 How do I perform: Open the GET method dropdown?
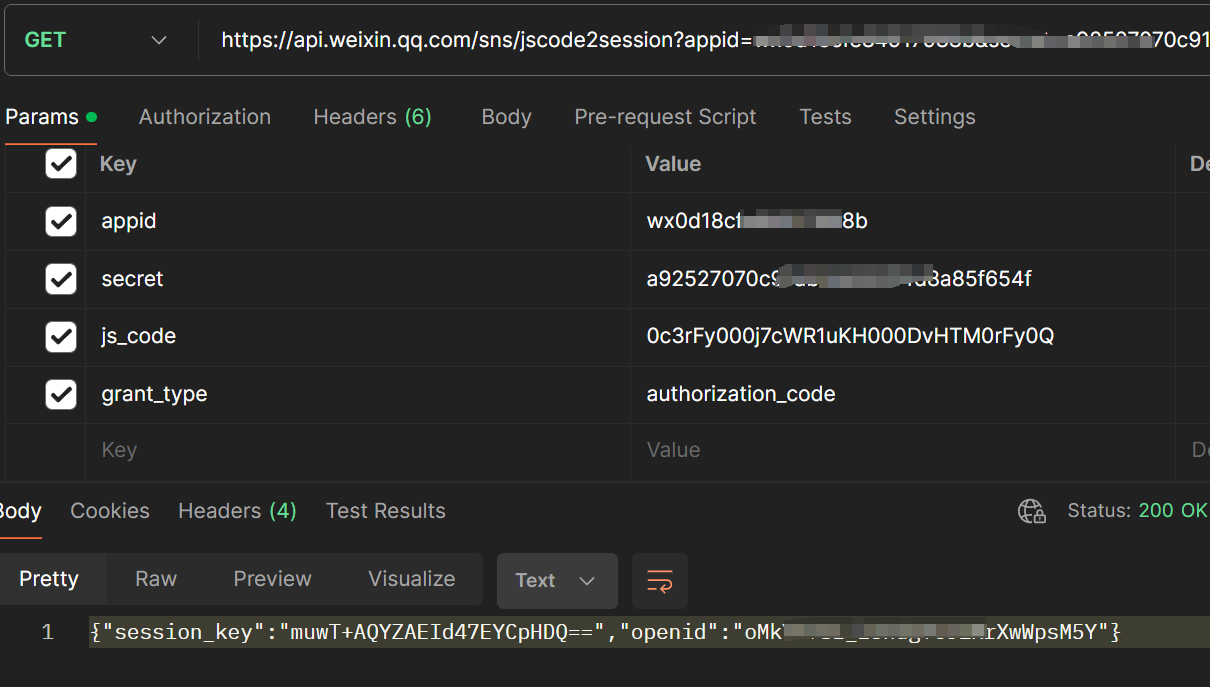pyautogui.click(x=98, y=40)
